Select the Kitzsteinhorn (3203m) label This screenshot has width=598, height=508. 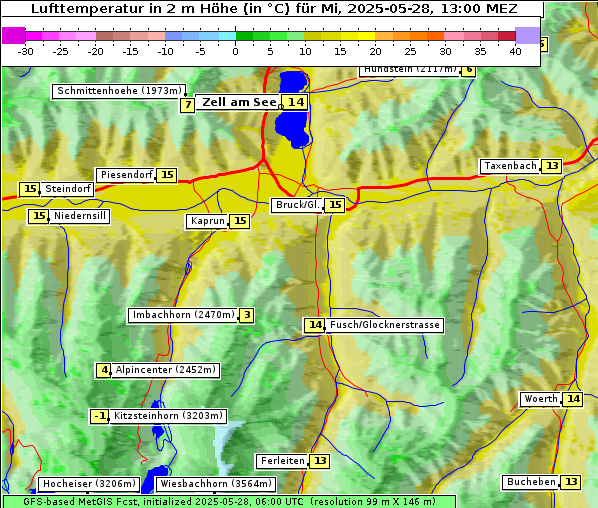tap(168, 416)
